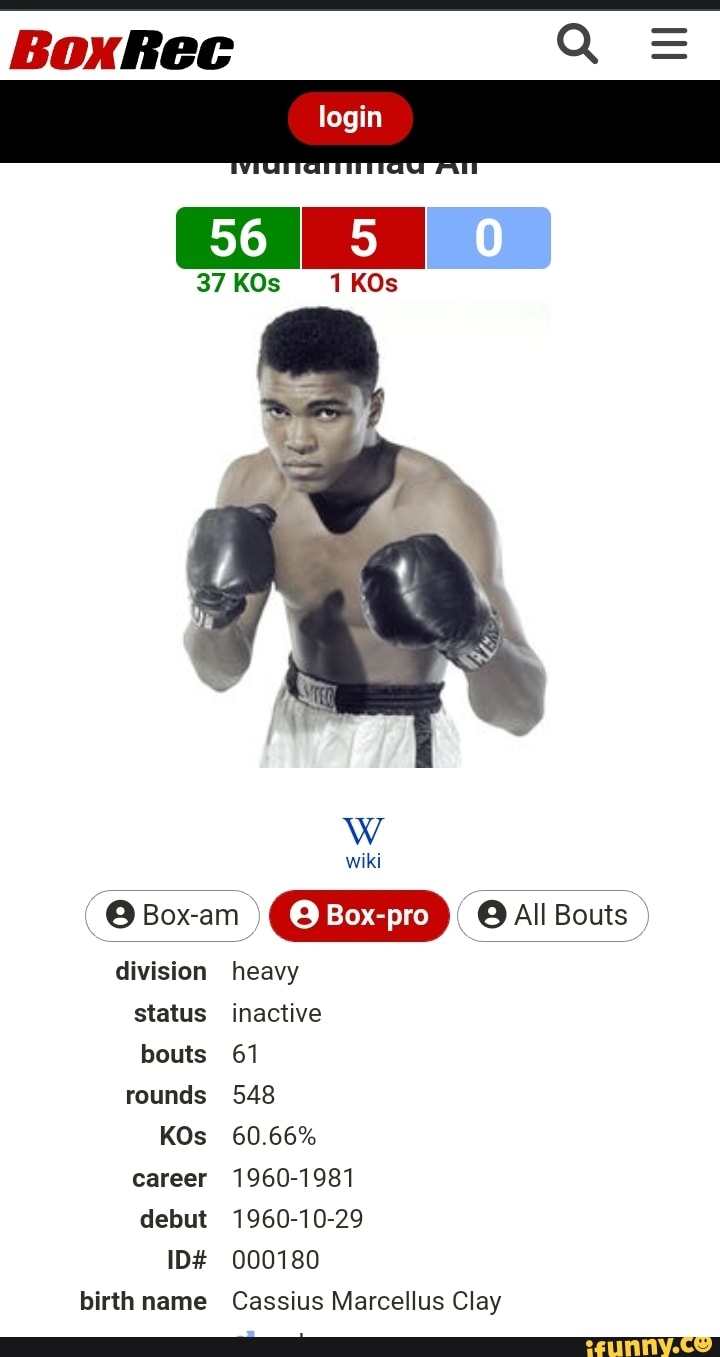The image size is (720, 1357).
Task: Open the Wikipedia W icon
Action: (363, 831)
